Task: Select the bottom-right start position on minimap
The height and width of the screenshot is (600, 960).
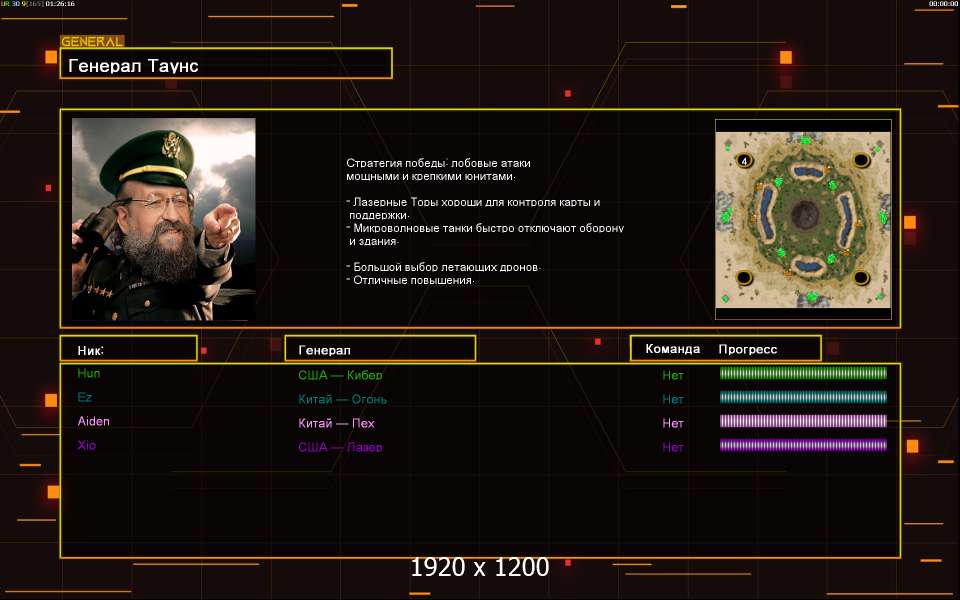Action: coord(861,278)
